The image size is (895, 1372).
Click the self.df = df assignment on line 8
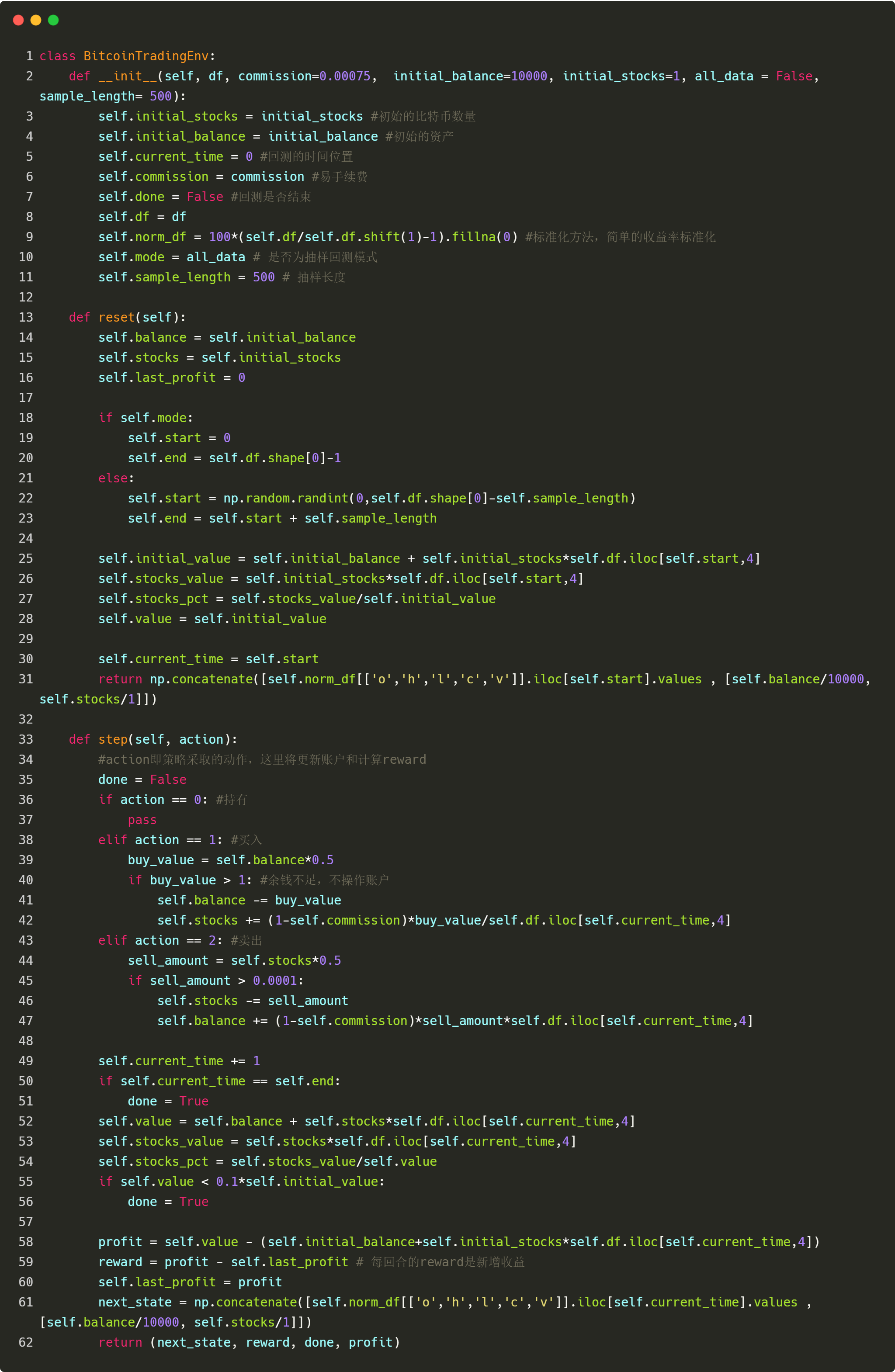point(142,217)
